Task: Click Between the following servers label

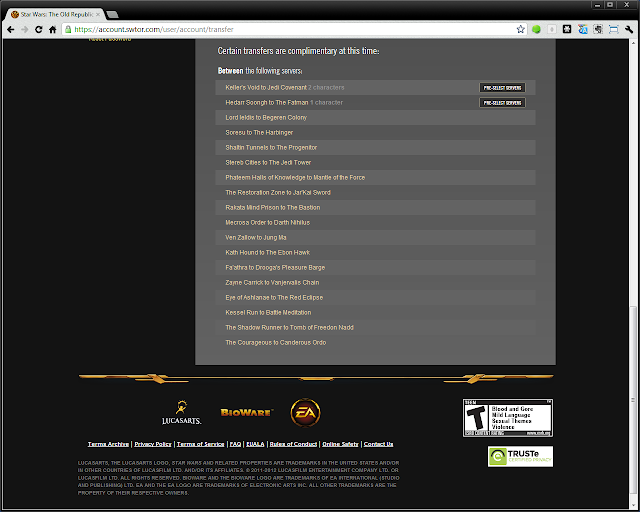Action: [260, 71]
